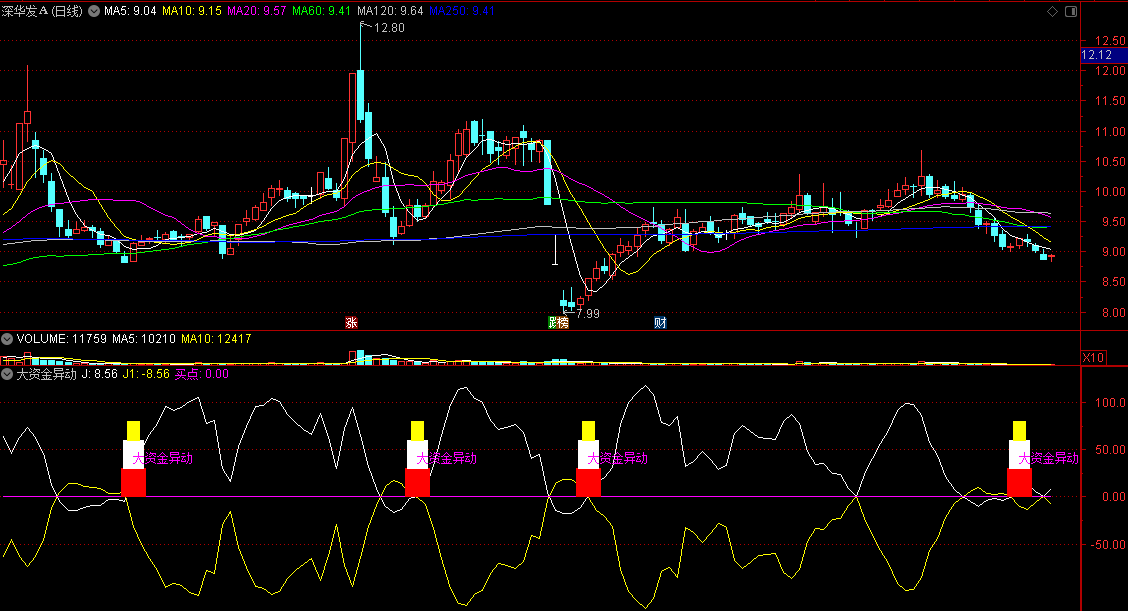1128x611 pixels.
Task: Expand the 大资金异动 indicator dropdown arrow
Action: [x=7, y=374]
